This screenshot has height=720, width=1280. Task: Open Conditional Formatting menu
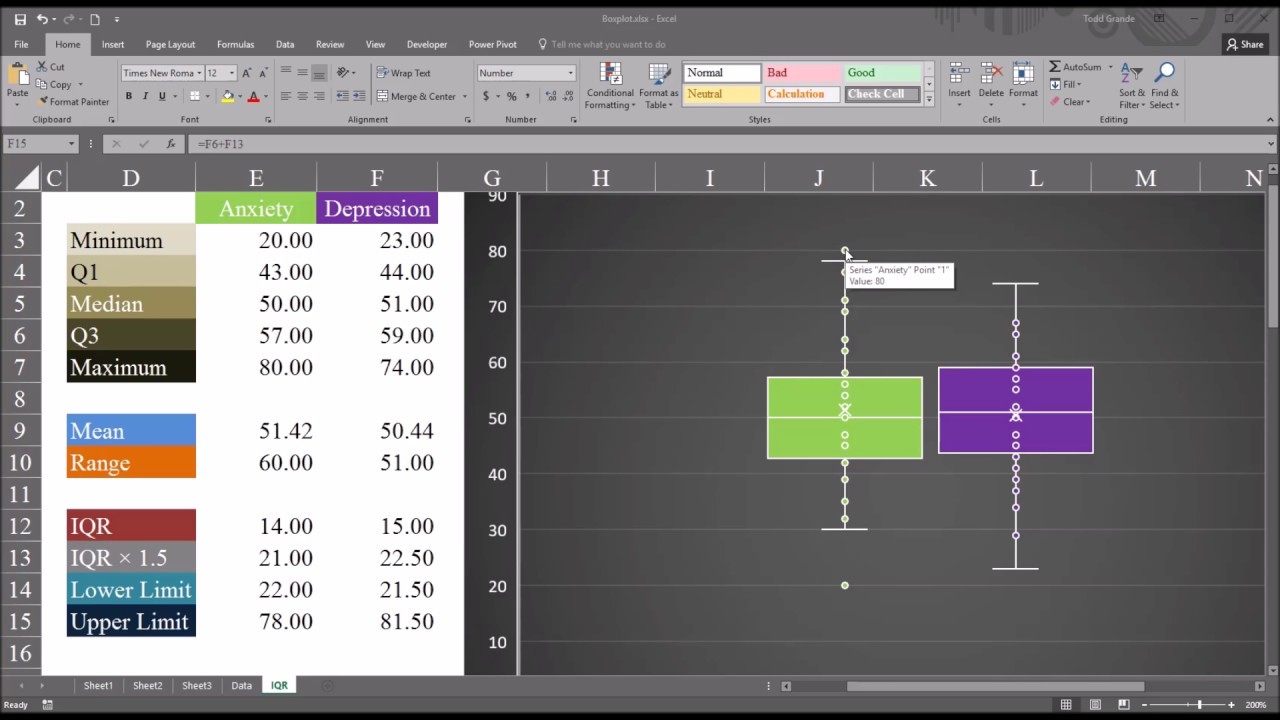pos(608,86)
